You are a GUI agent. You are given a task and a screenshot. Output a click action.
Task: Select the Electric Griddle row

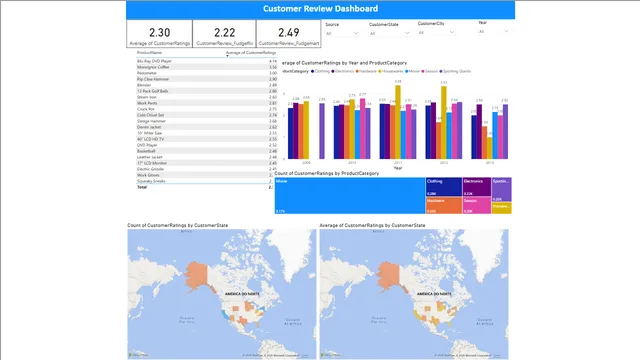click(207, 169)
